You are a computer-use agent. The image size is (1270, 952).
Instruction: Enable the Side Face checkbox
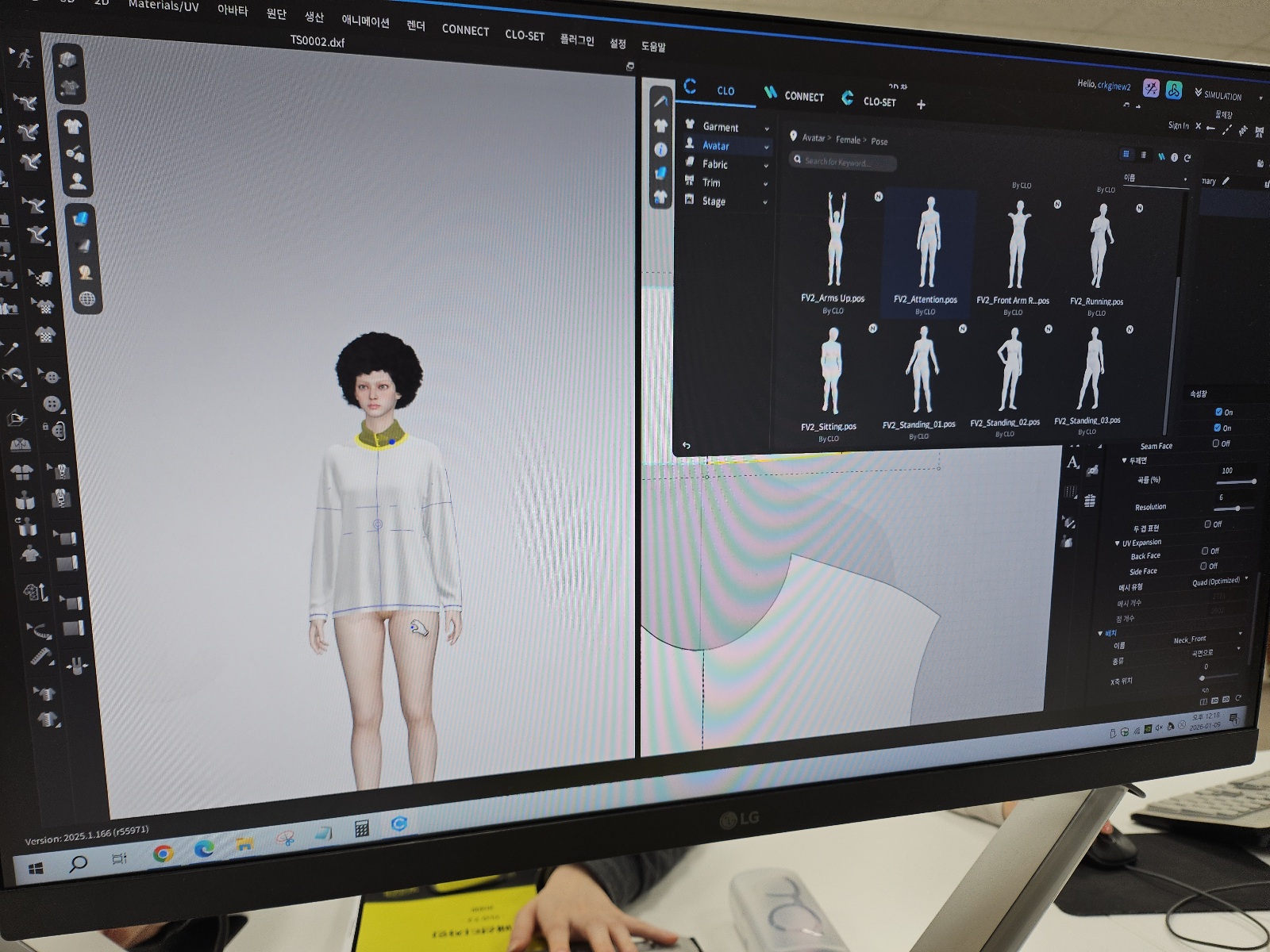click(x=1203, y=566)
